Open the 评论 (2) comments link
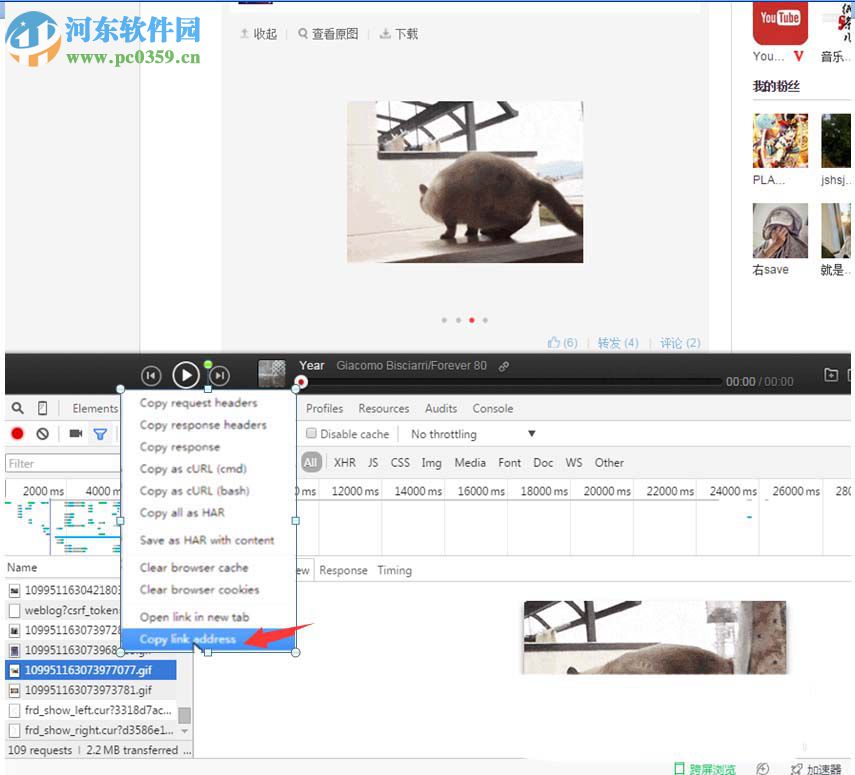The width and height of the screenshot is (855, 775). 679,342
